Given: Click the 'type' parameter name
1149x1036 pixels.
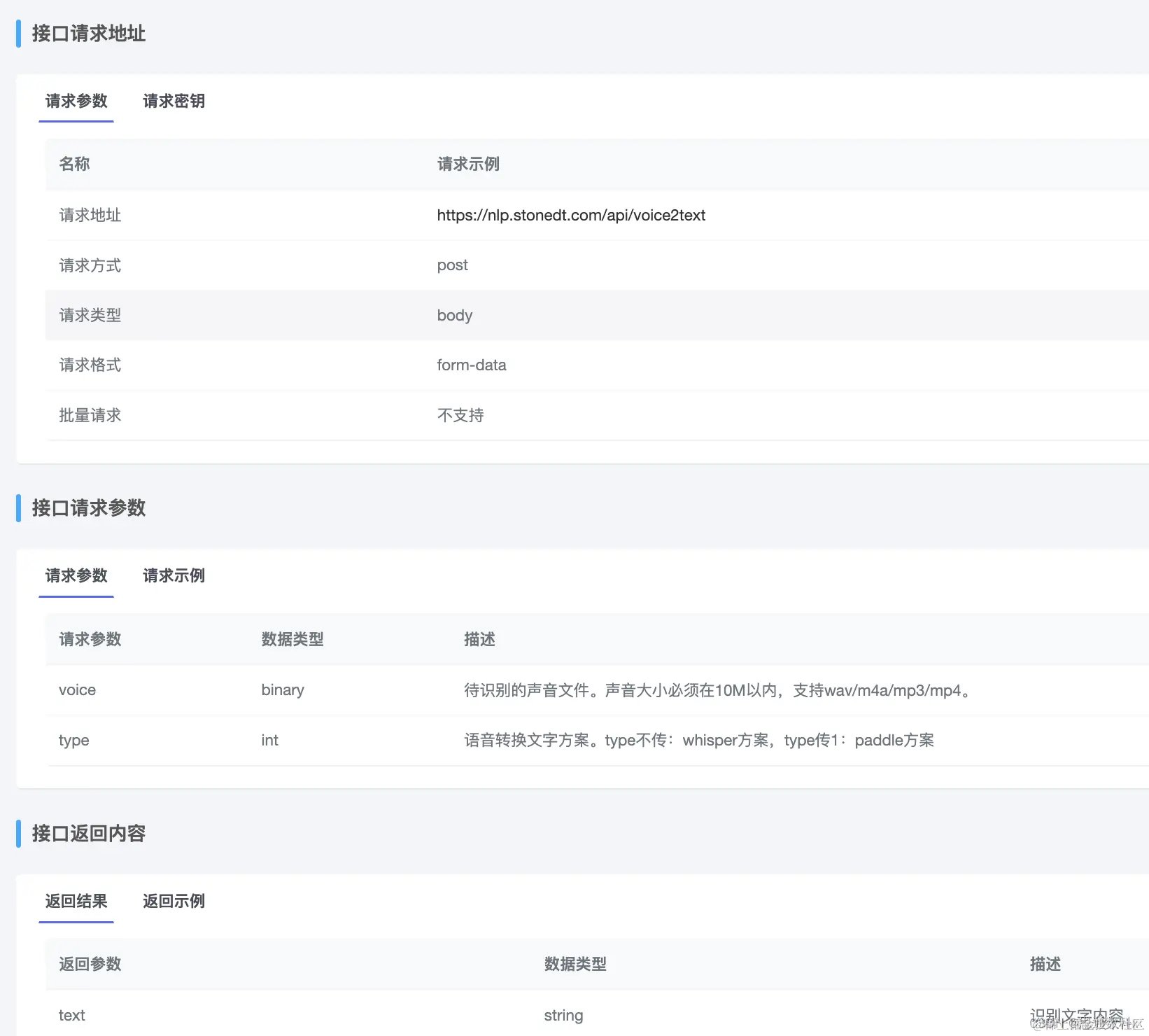Looking at the screenshot, I should tap(73, 741).
